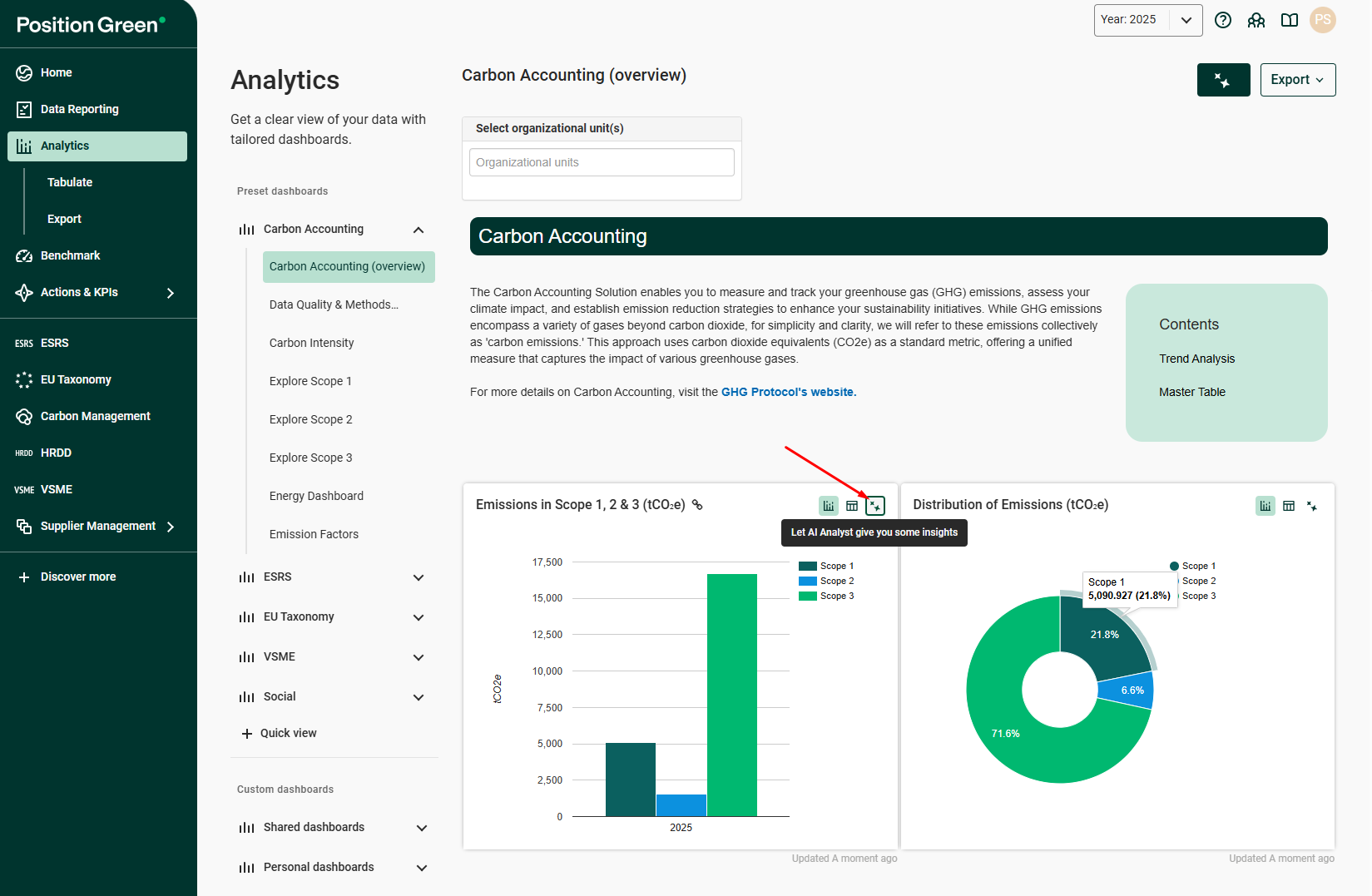
Task: Expand the Actions & KPIs submenu arrow
Action: 171,293
